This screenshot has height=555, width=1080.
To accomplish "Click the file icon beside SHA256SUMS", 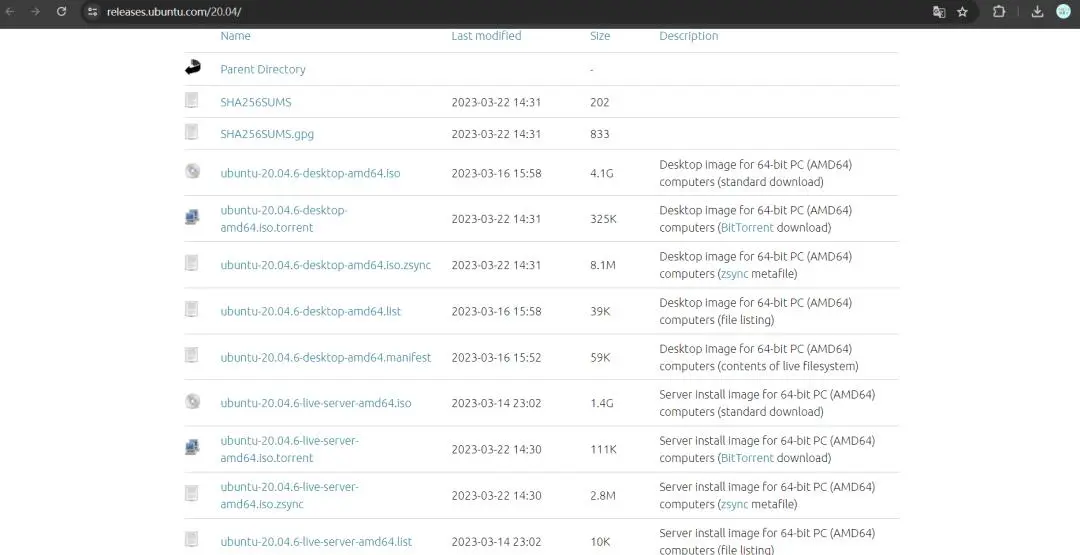I will [191, 100].
